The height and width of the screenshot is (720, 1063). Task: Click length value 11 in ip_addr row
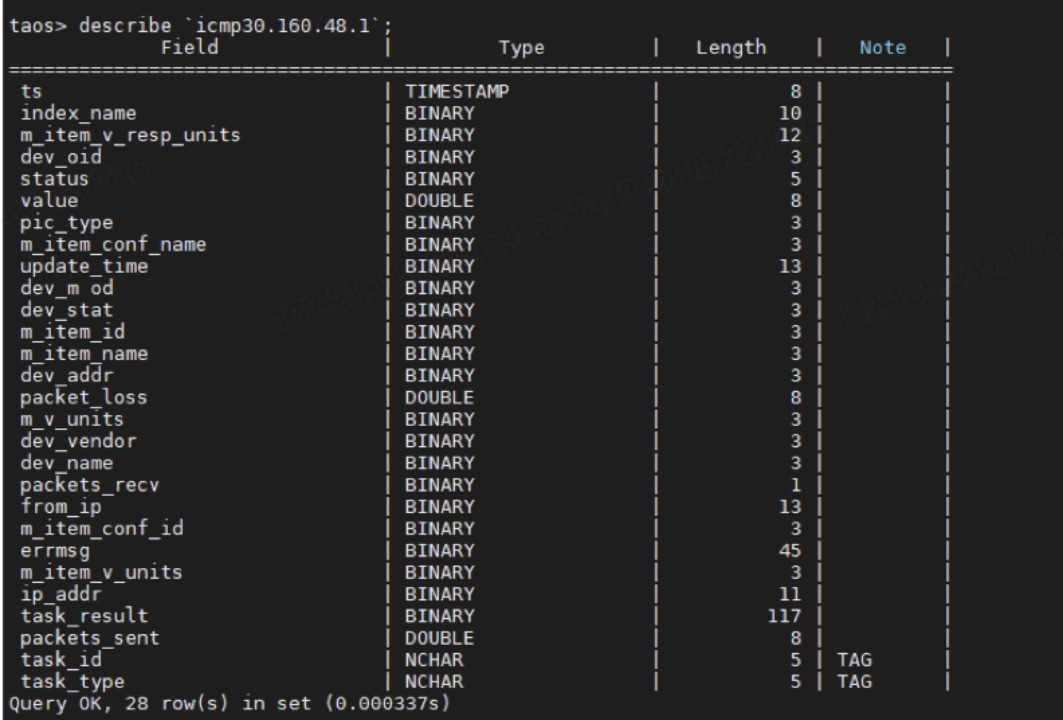click(x=790, y=595)
